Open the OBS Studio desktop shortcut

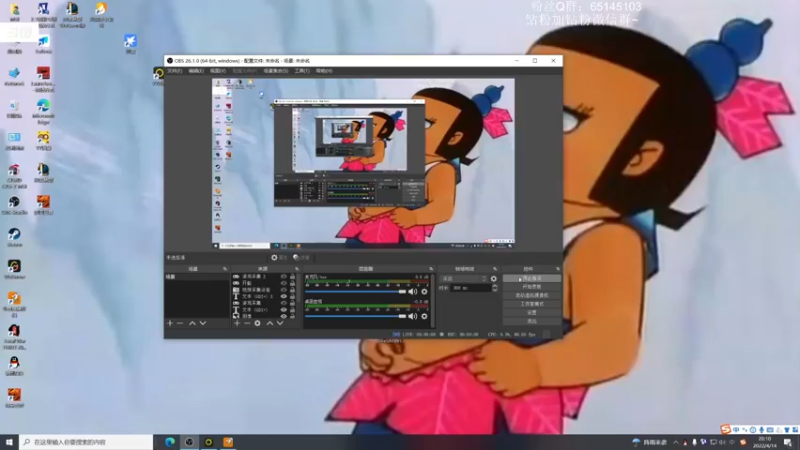[14, 206]
